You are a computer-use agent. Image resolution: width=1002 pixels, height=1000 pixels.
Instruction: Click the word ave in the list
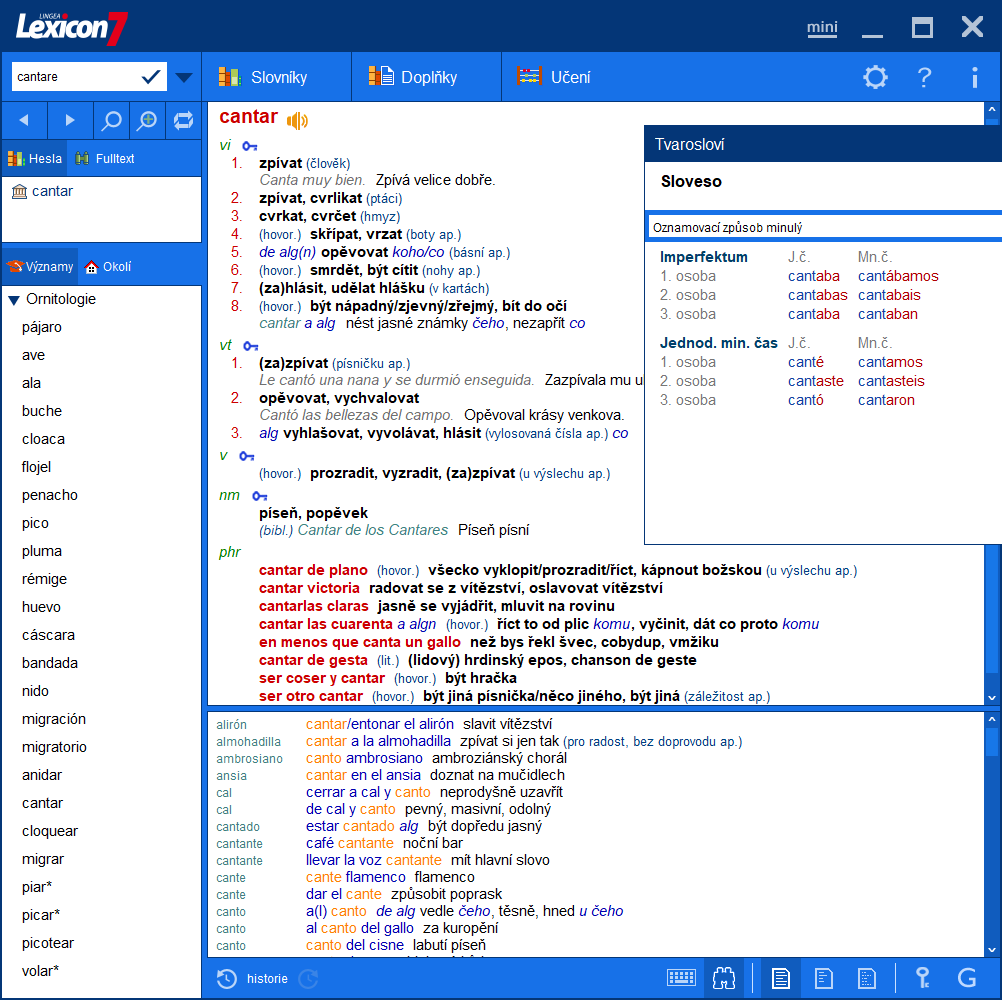point(33,355)
